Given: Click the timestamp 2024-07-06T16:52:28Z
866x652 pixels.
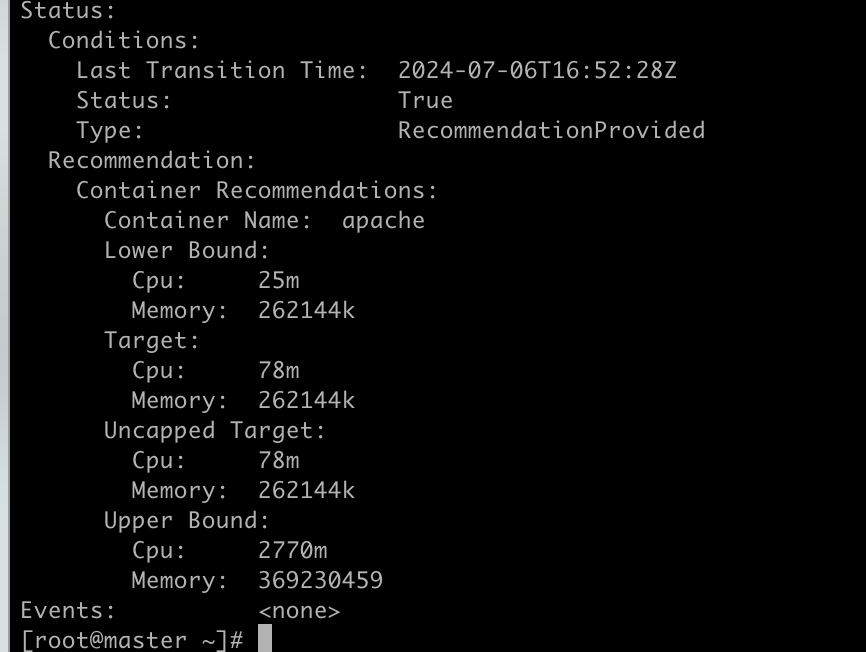Looking at the screenshot, I should [x=537, y=70].
